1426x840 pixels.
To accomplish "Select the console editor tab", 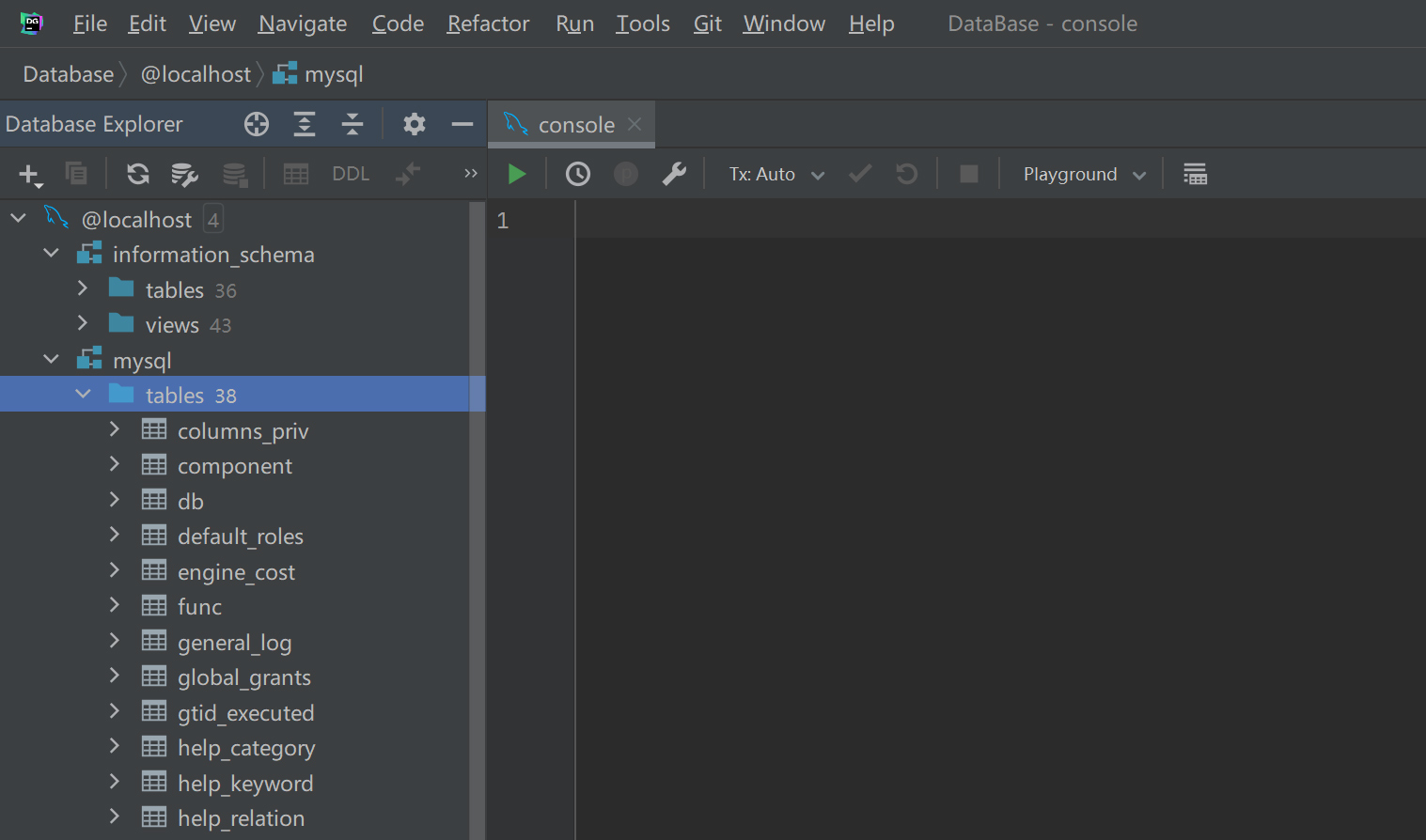I will (575, 125).
